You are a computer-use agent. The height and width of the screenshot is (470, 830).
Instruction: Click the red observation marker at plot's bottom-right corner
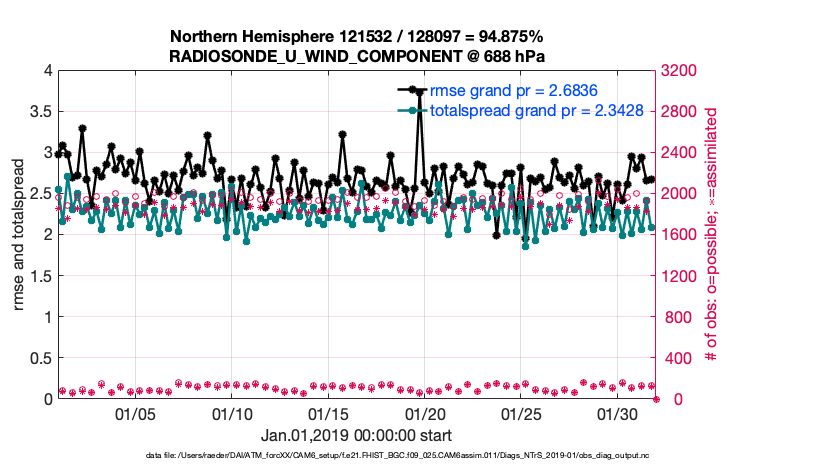click(x=657, y=398)
